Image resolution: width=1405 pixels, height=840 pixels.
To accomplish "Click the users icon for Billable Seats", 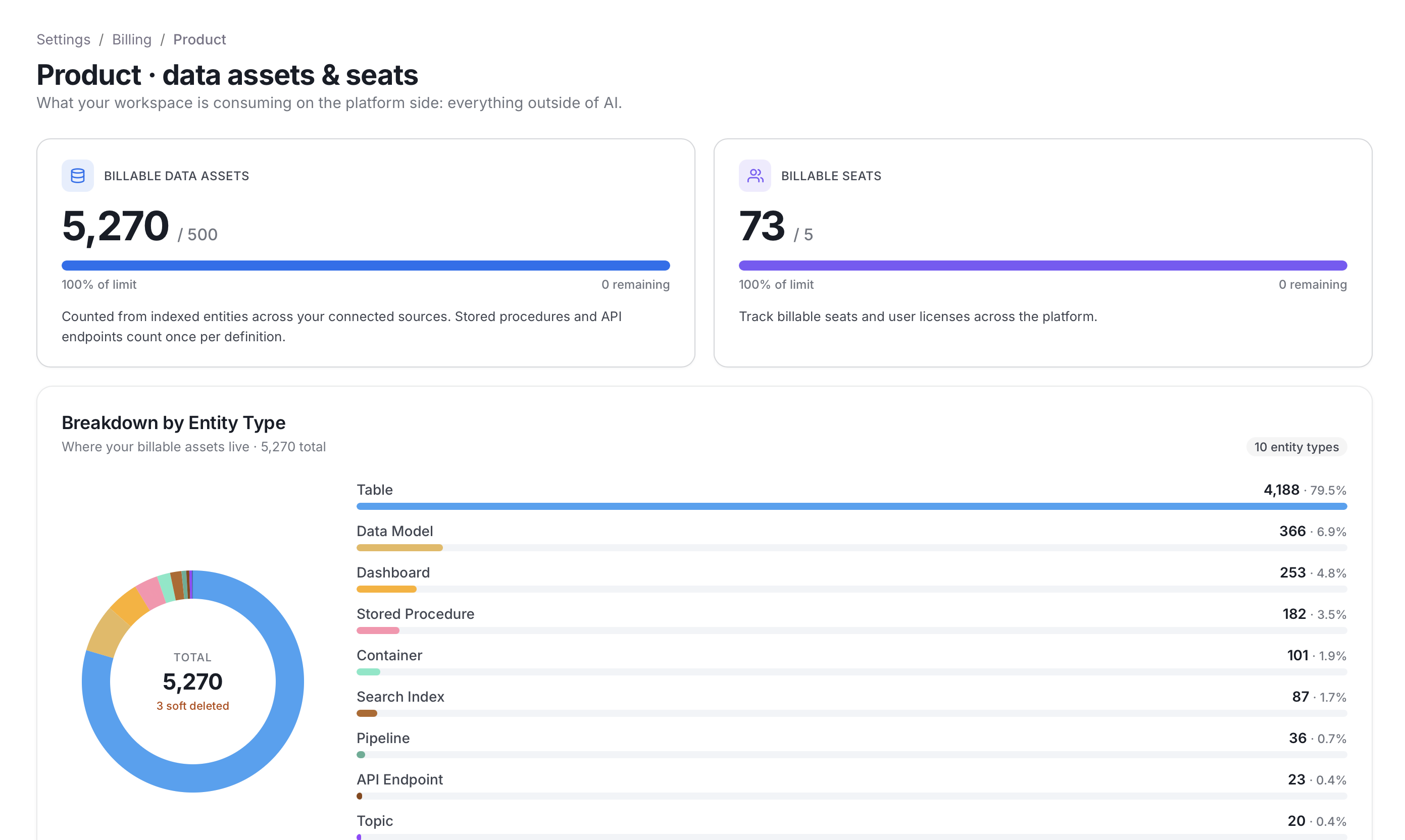I will tap(755, 176).
